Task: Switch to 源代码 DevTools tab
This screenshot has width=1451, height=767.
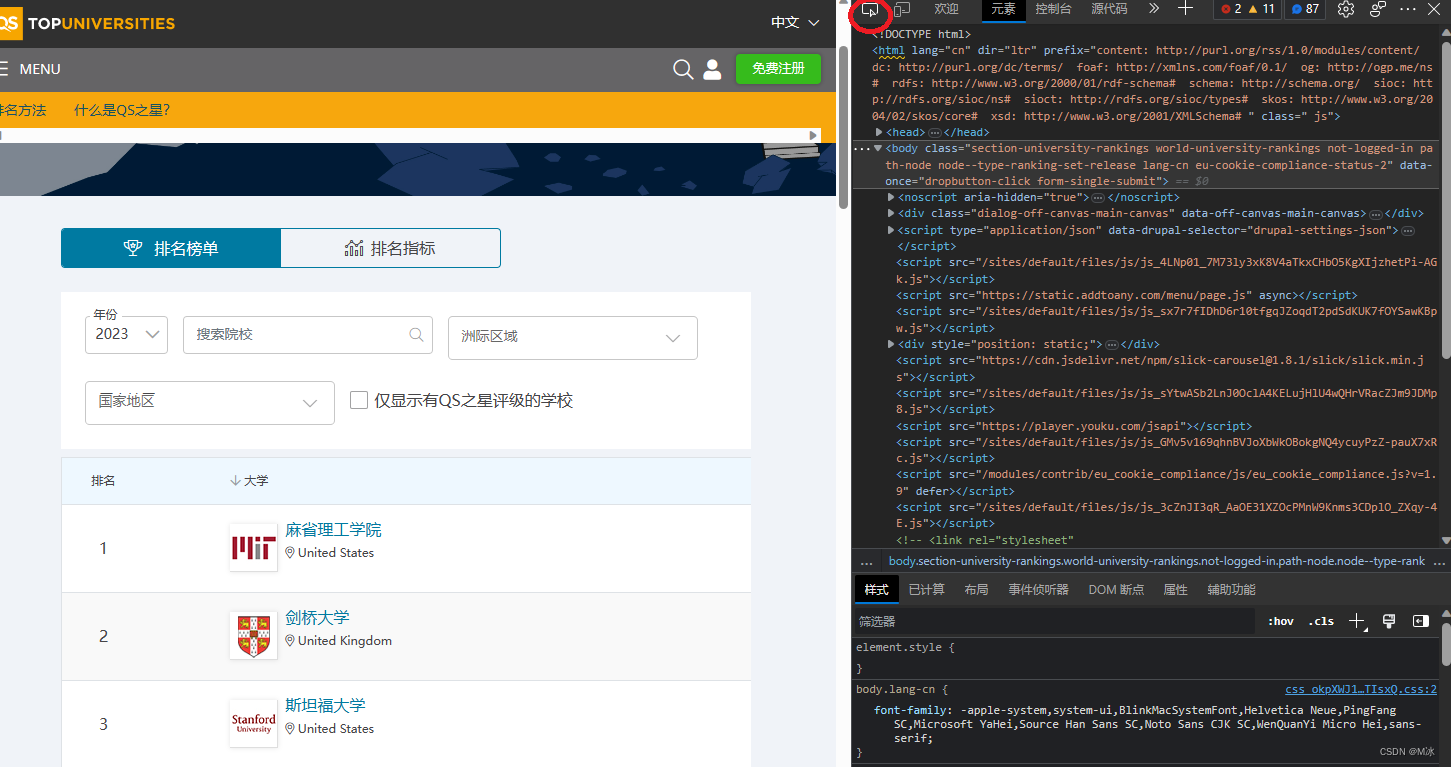Action: 1109,9
